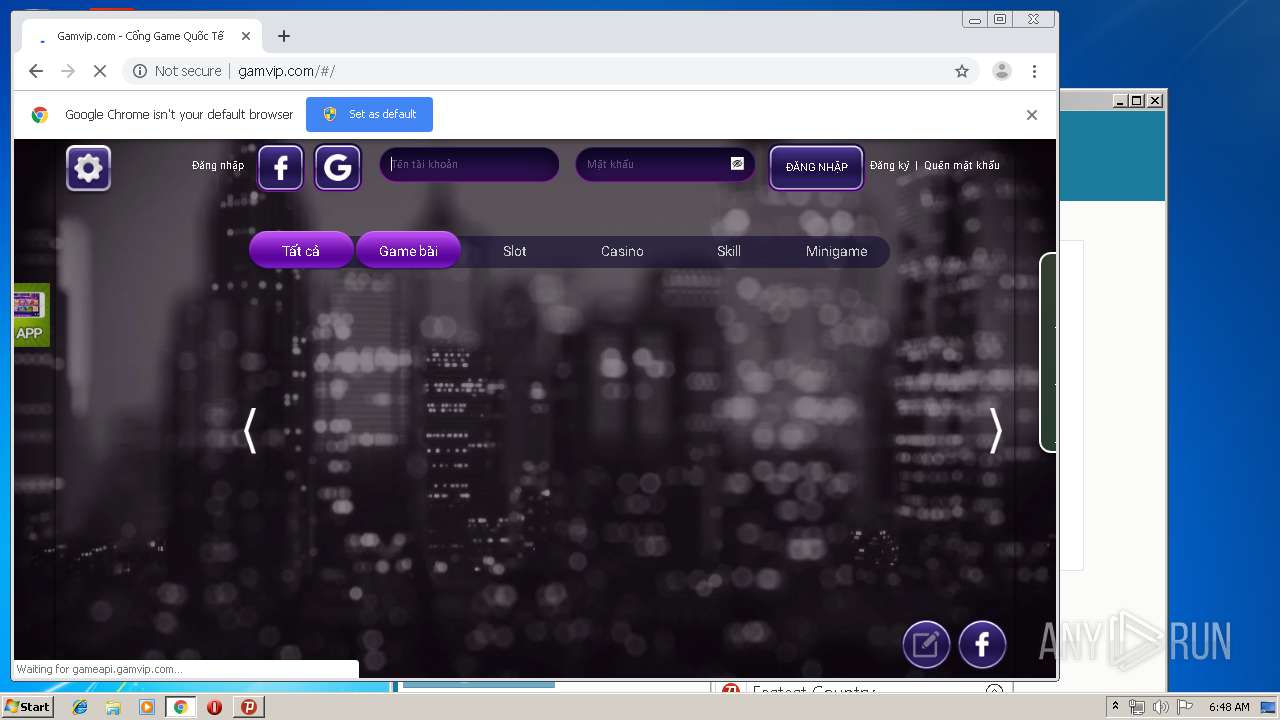Open the bottom round Facebook icon
This screenshot has height=720, width=1280.
982,645
